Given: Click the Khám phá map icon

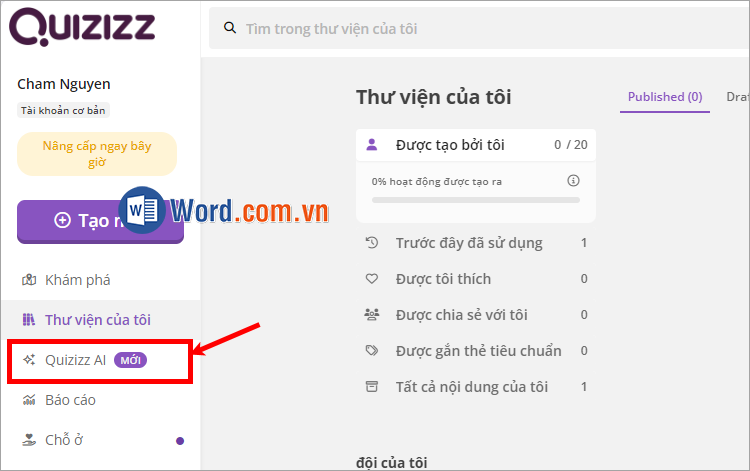Looking at the screenshot, I should pos(29,280).
